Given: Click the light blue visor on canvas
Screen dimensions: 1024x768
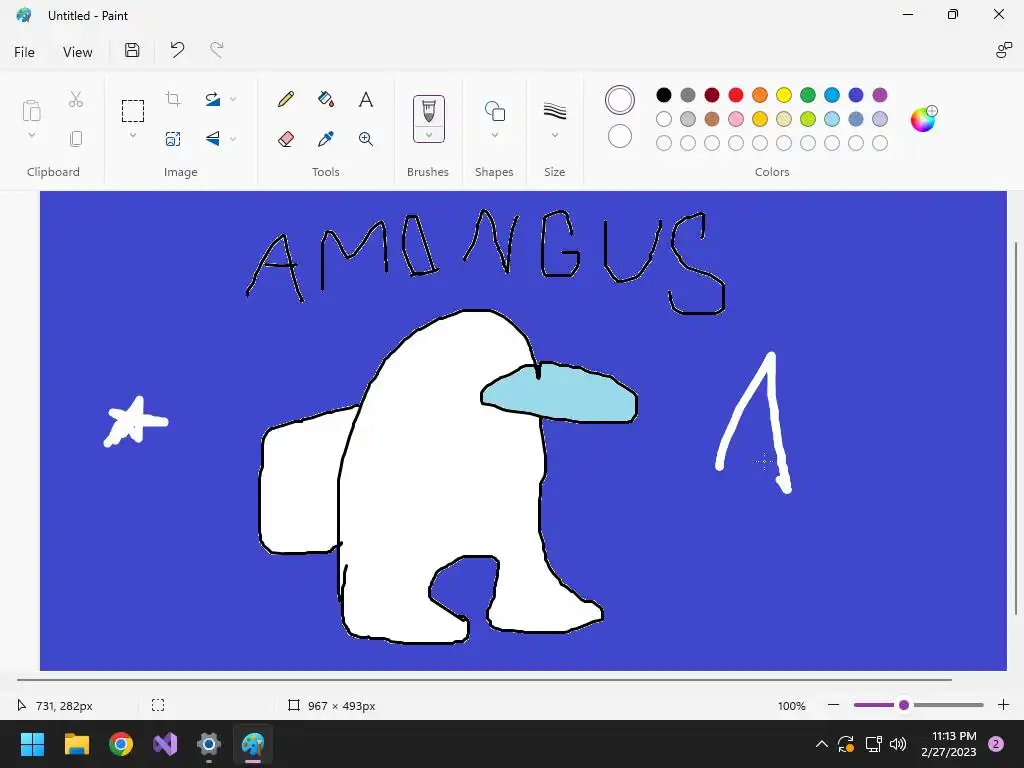Looking at the screenshot, I should pos(559,393).
